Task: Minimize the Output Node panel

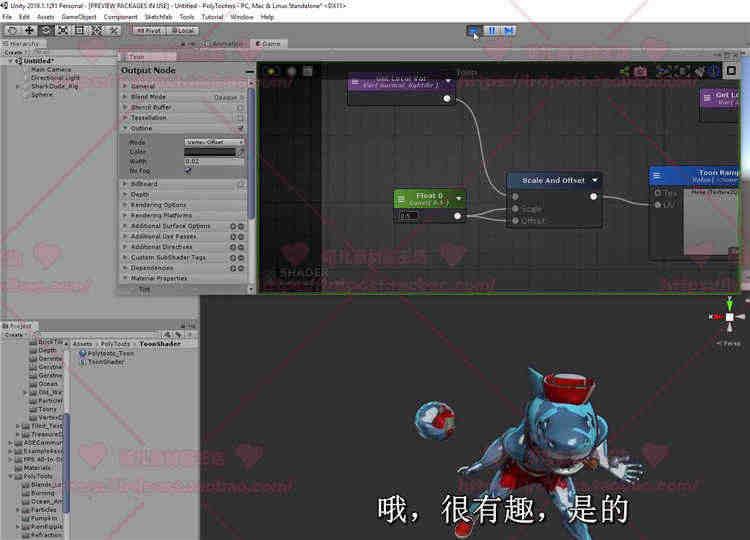Action: (250, 71)
